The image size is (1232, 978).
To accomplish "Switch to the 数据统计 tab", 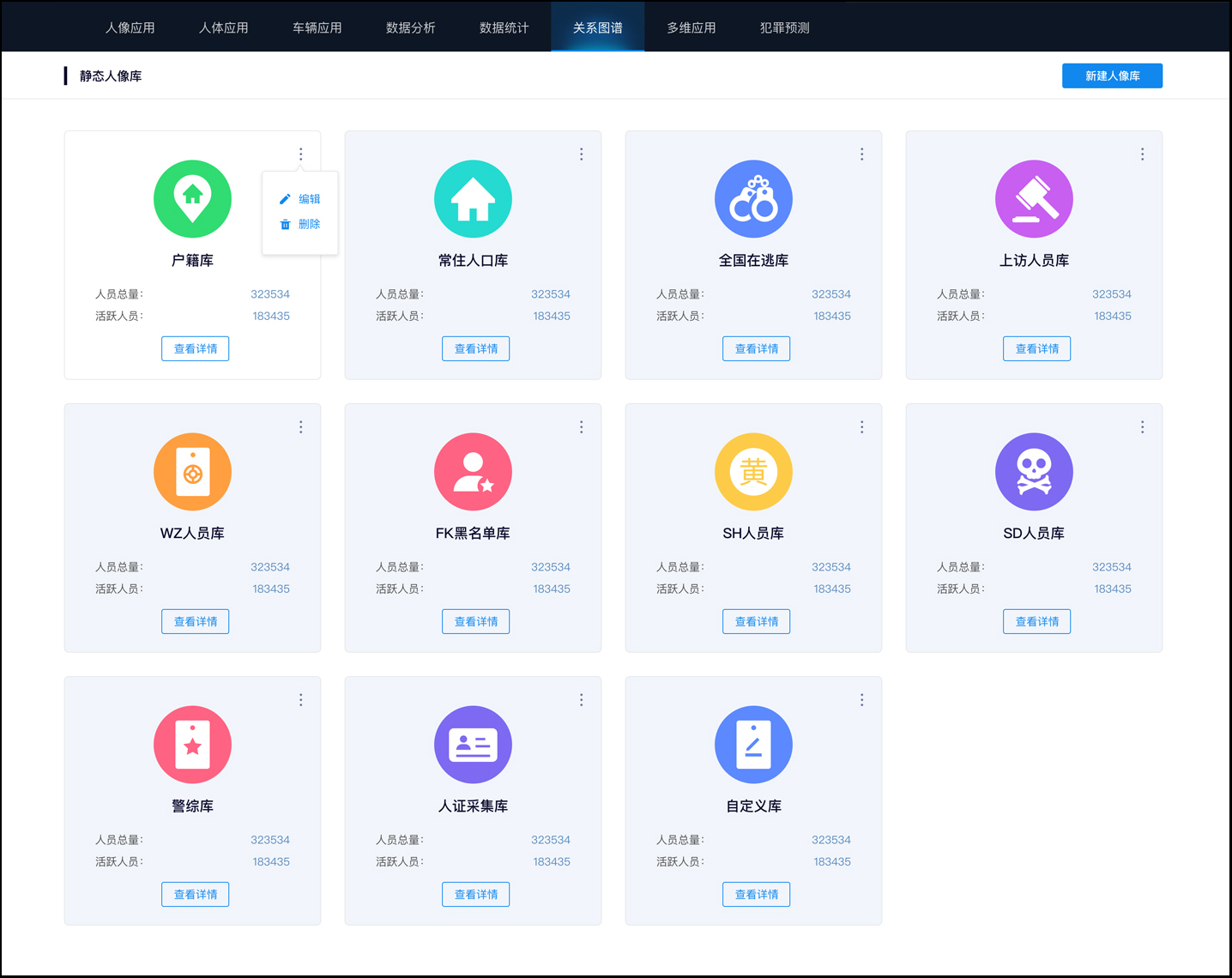I will pyautogui.click(x=504, y=27).
